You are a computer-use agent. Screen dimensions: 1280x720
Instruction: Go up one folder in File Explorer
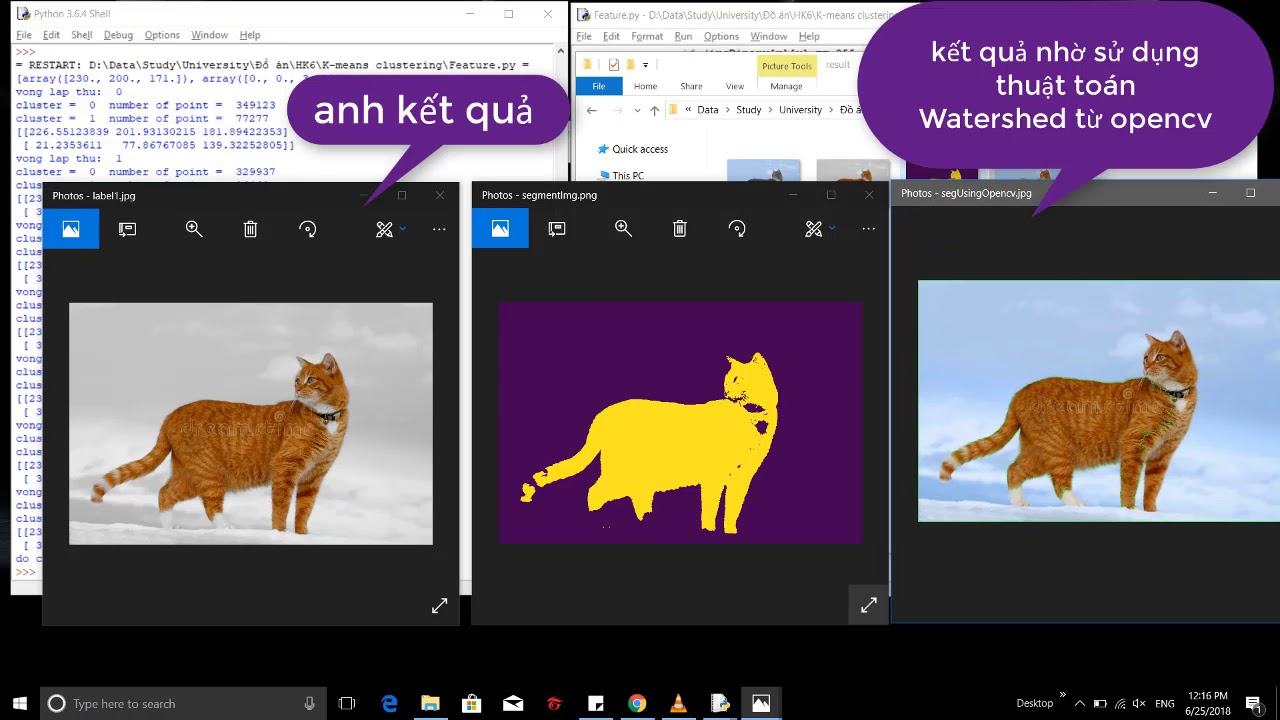click(x=654, y=110)
